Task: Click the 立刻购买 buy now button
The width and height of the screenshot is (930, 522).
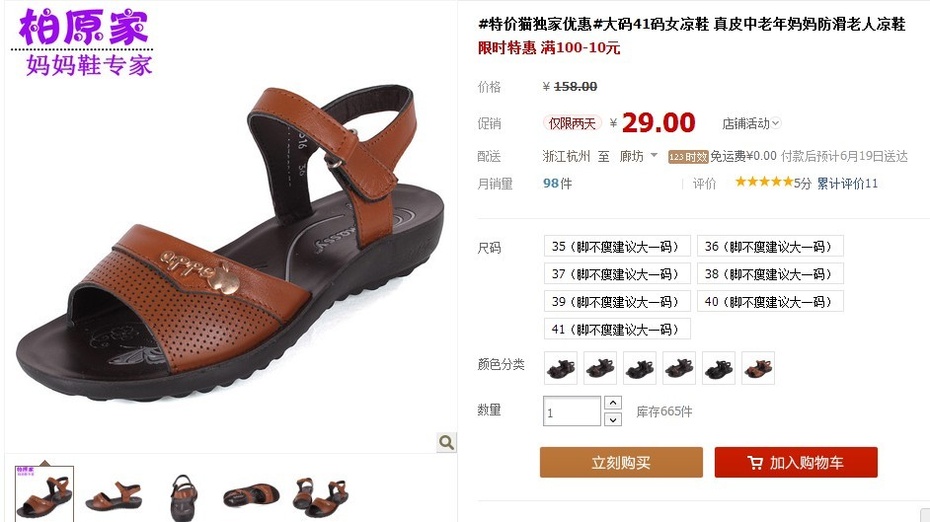Action: [621, 462]
